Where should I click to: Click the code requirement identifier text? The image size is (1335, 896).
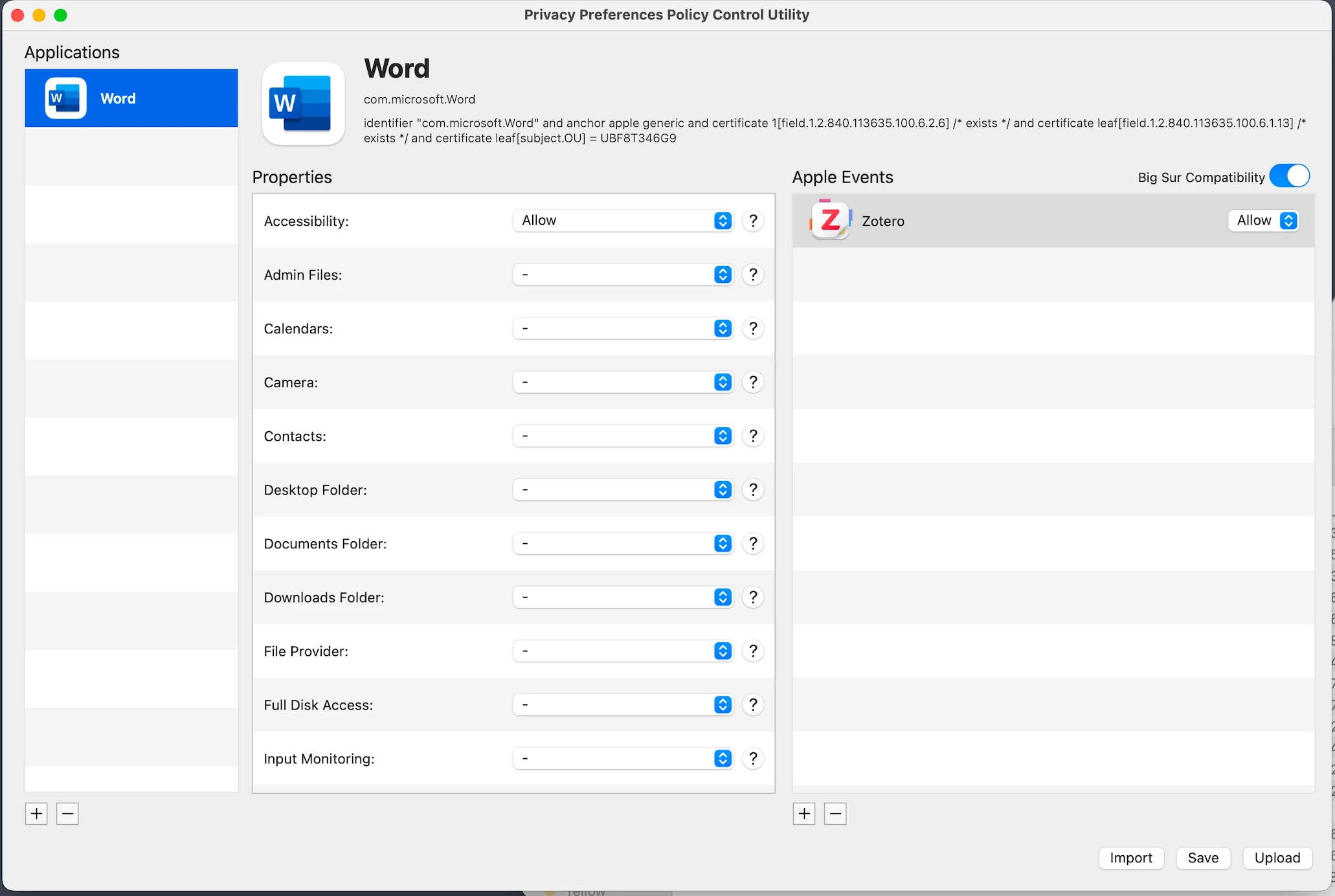835,130
